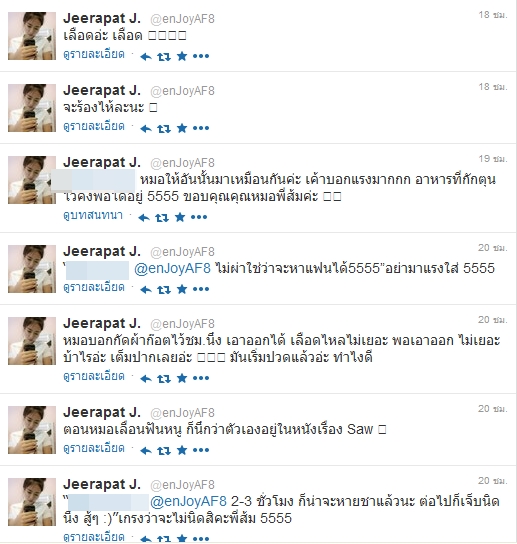Favorite the first tweet with star icon
The image size is (517, 544).
coord(182,56)
